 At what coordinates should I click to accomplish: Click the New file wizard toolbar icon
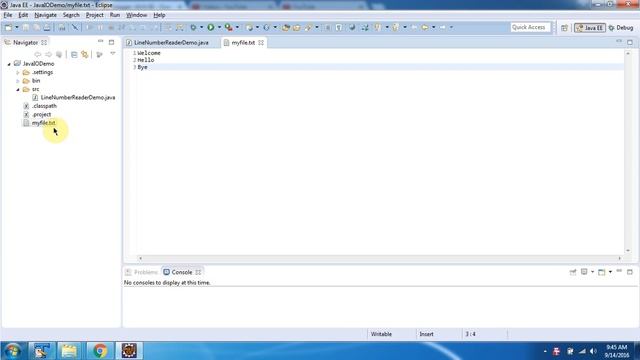[x=8, y=27]
